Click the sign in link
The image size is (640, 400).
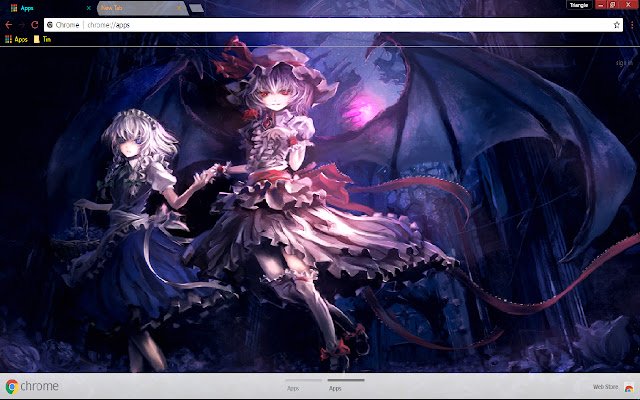point(624,63)
